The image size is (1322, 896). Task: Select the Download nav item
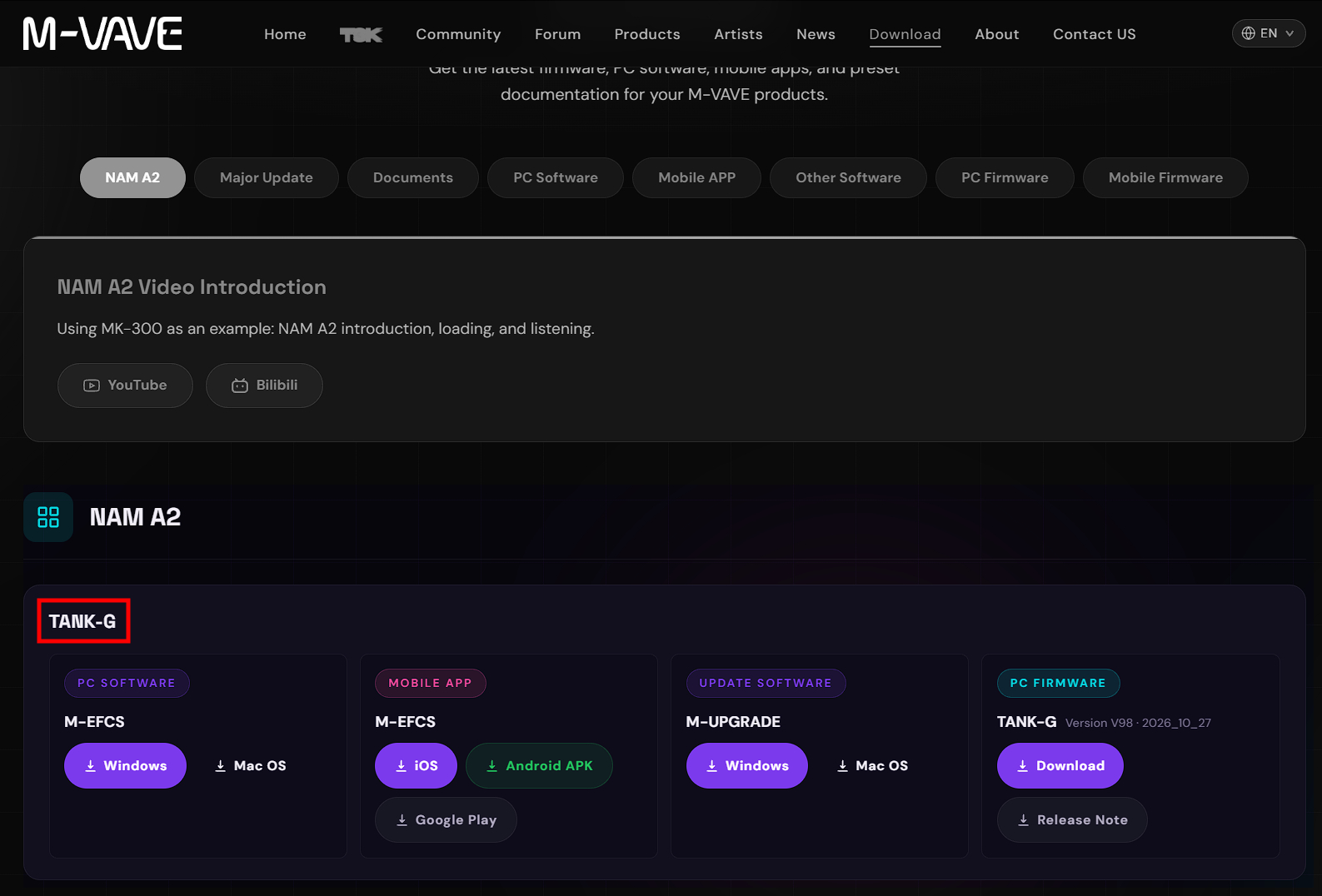click(x=905, y=34)
